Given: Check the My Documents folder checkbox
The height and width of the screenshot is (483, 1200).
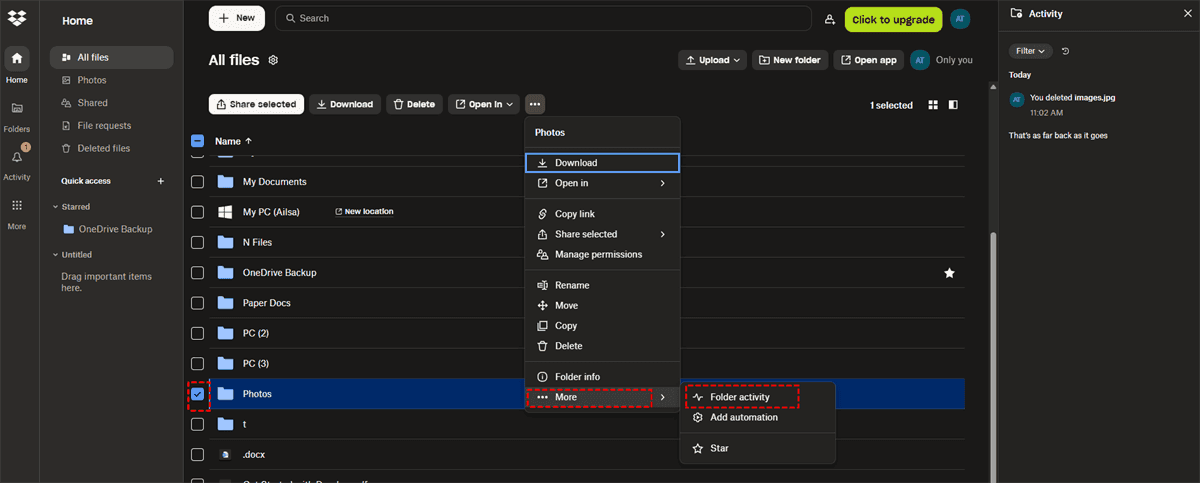Looking at the screenshot, I should (x=197, y=182).
